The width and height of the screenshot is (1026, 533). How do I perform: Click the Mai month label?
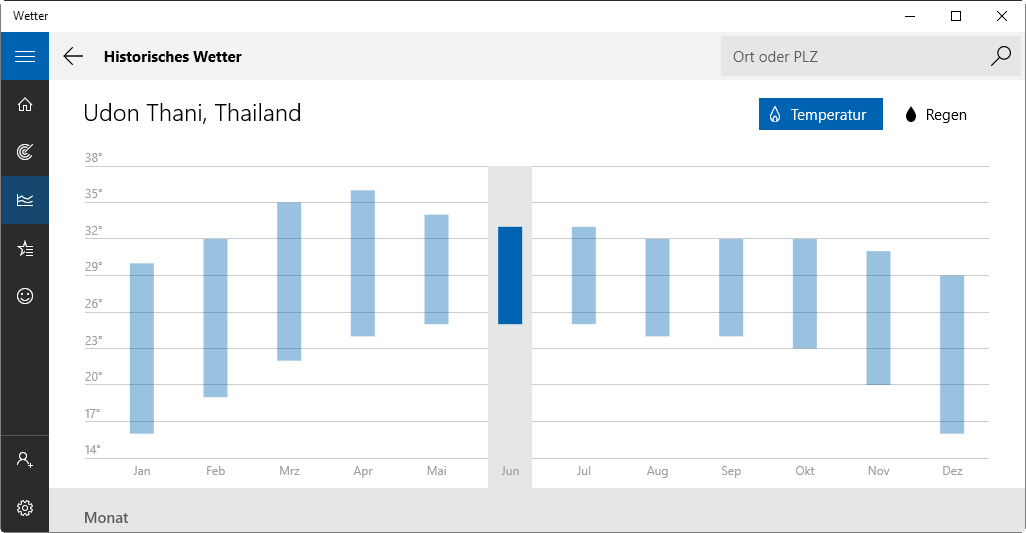436,471
